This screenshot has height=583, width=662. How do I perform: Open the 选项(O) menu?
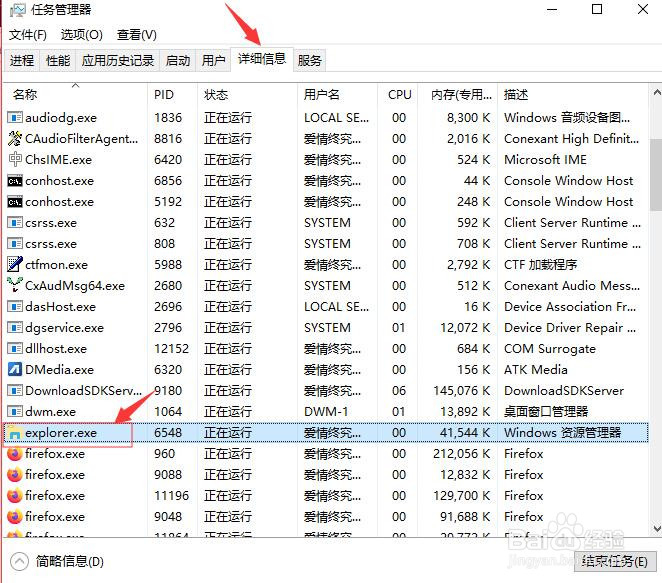point(82,35)
